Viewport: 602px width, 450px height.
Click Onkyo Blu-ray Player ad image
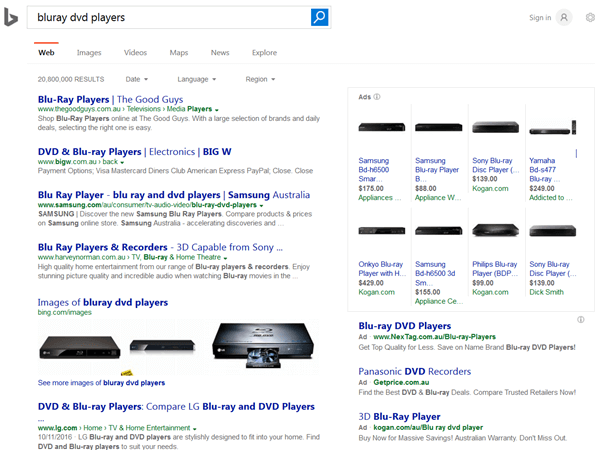(382, 230)
